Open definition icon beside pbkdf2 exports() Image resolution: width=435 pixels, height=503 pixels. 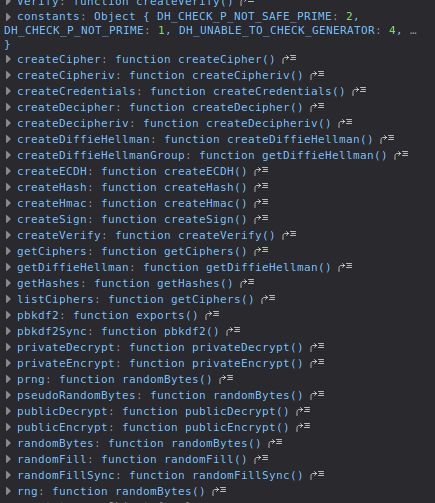click(212, 315)
